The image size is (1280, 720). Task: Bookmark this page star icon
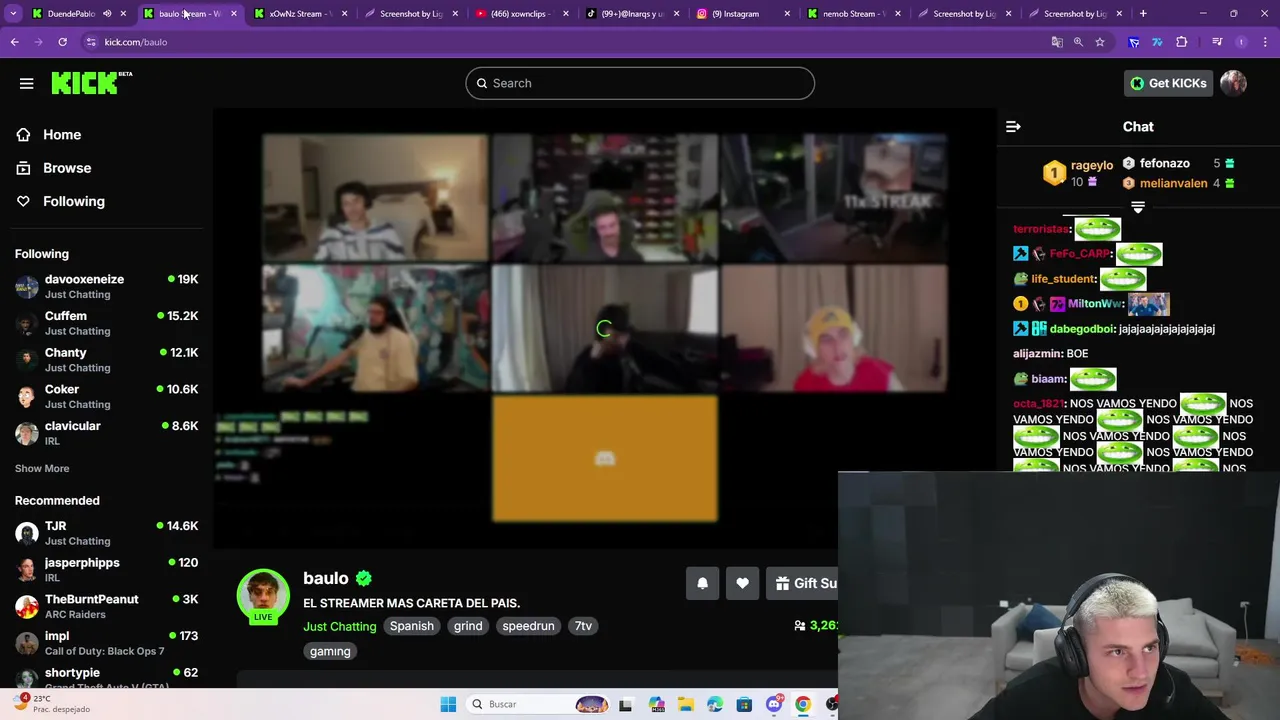[x=1100, y=42]
